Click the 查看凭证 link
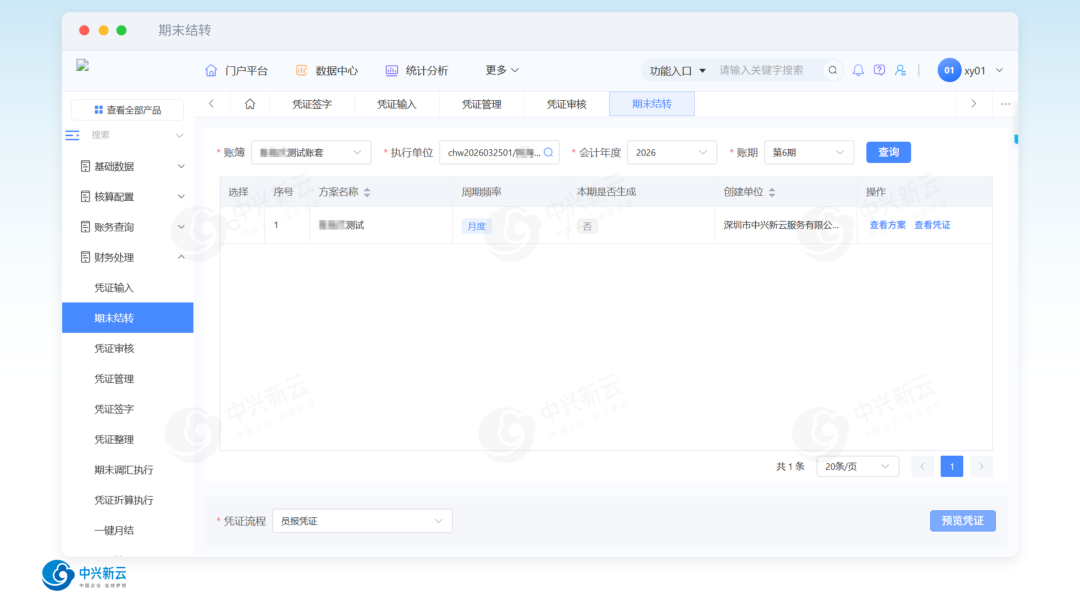Screen dimensions: 1080x608 click(932, 225)
